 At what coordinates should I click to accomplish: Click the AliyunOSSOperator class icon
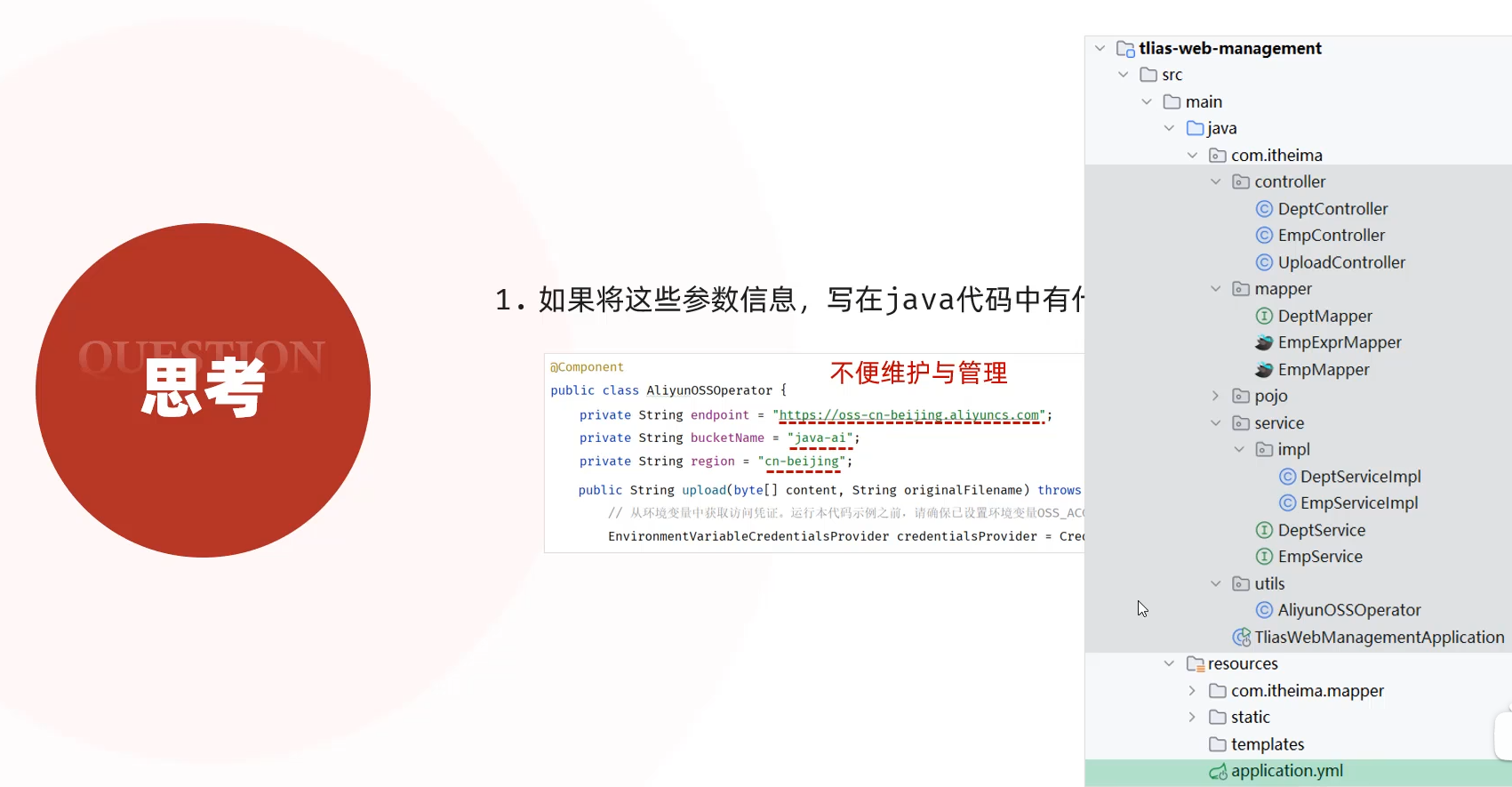(1264, 610)
